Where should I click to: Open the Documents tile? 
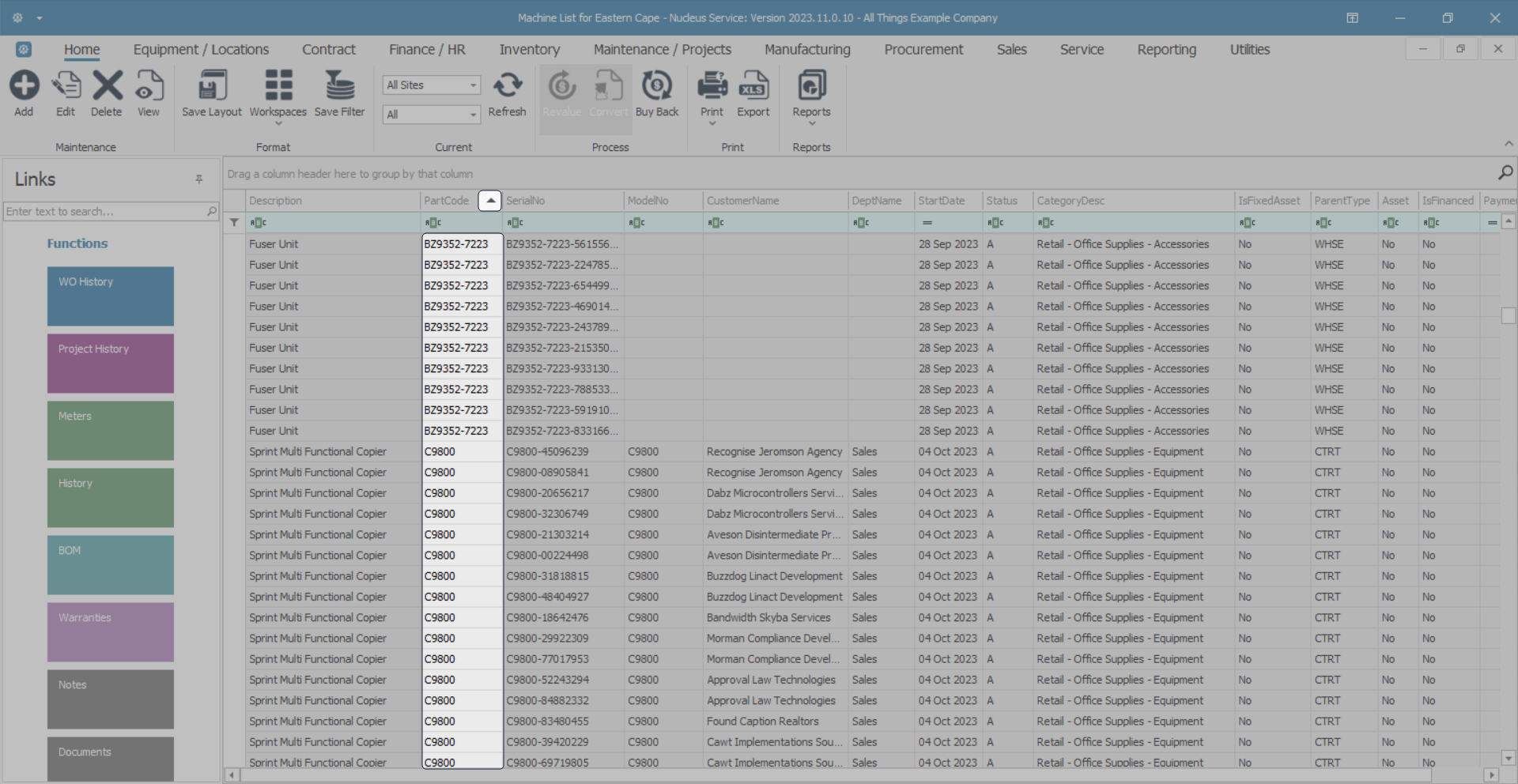[x=111, y=759]
